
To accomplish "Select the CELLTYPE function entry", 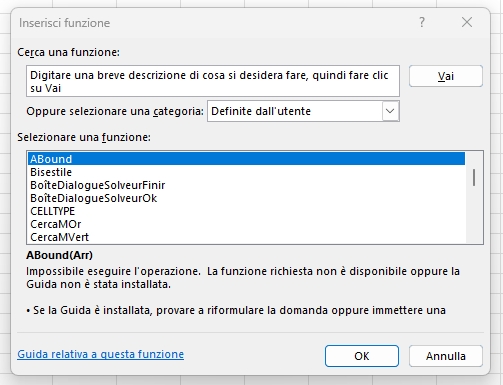I will [246, 211].
